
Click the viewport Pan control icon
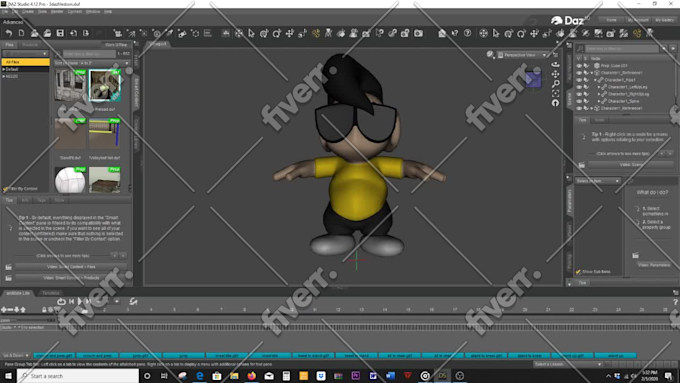pos(555,74)
